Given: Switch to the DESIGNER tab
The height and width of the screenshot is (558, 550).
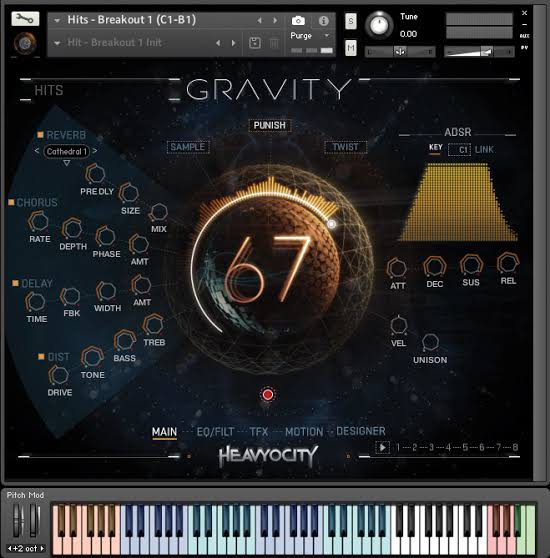Looking at the screenshot, I should (361, 431).
